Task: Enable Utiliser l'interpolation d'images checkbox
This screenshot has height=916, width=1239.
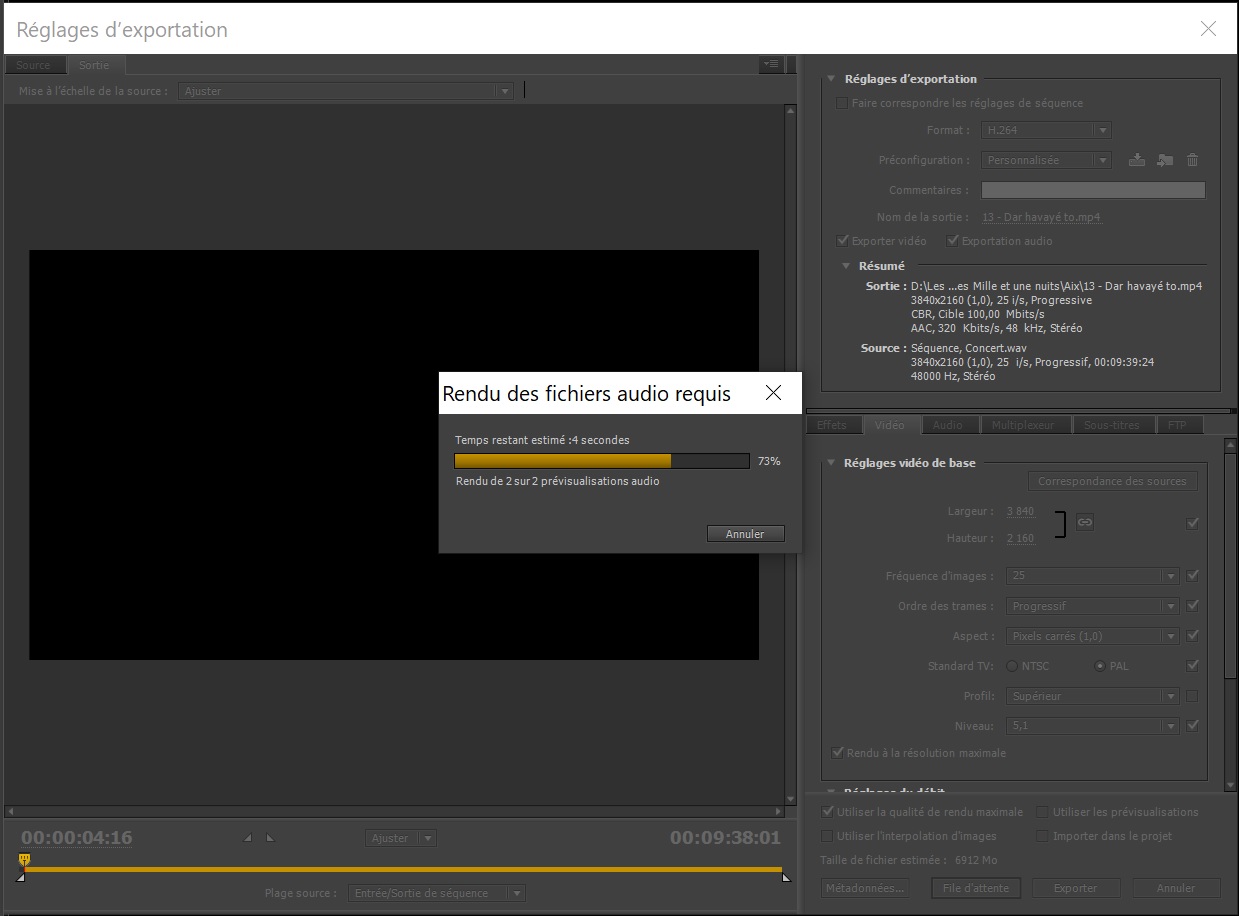Action: tap(827, 836)
